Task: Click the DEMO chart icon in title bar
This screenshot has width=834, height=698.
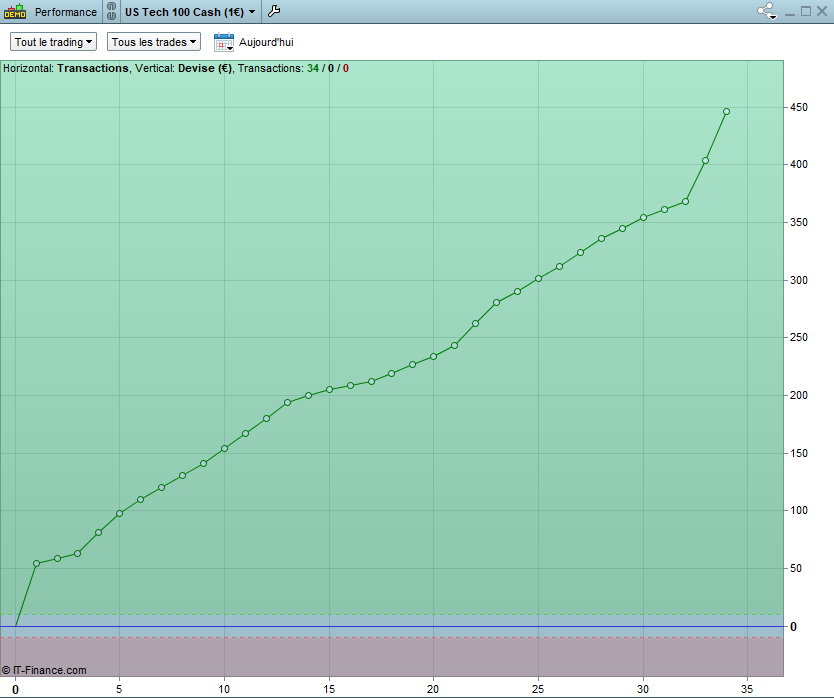Action: [15, 11]
